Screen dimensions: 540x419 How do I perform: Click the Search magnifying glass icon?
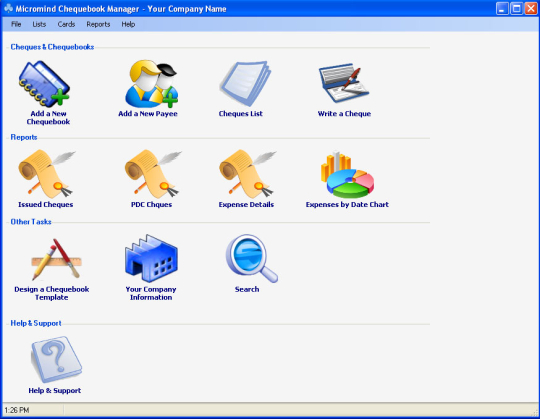[251, 259]
